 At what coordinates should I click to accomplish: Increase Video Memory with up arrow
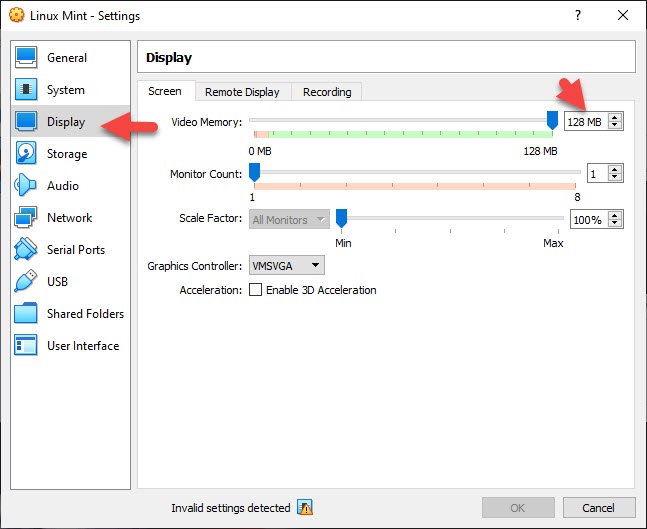pyautogui.click(x=615, y=117)
